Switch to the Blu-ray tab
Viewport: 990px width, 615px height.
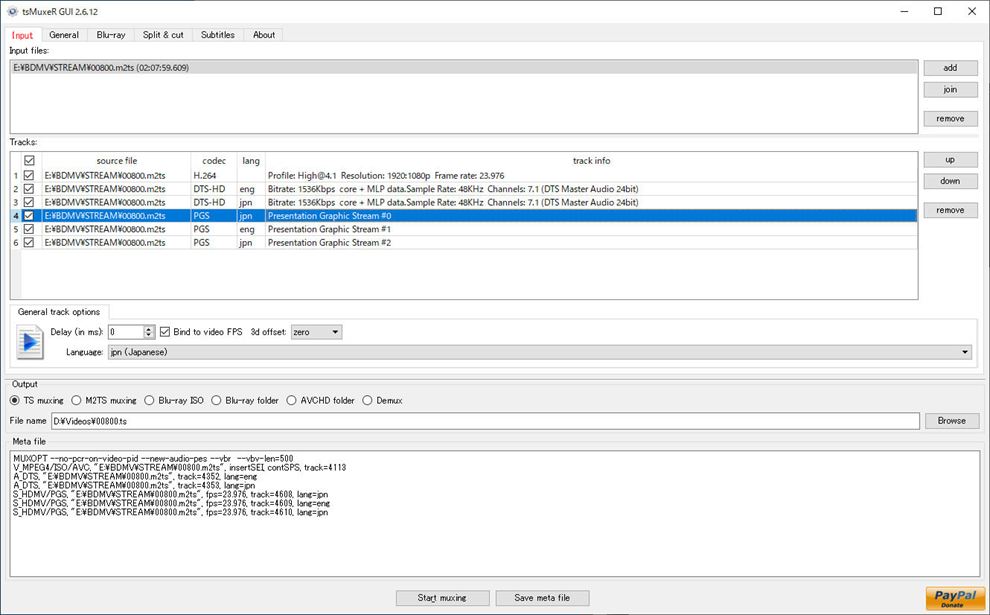(111, 35)
